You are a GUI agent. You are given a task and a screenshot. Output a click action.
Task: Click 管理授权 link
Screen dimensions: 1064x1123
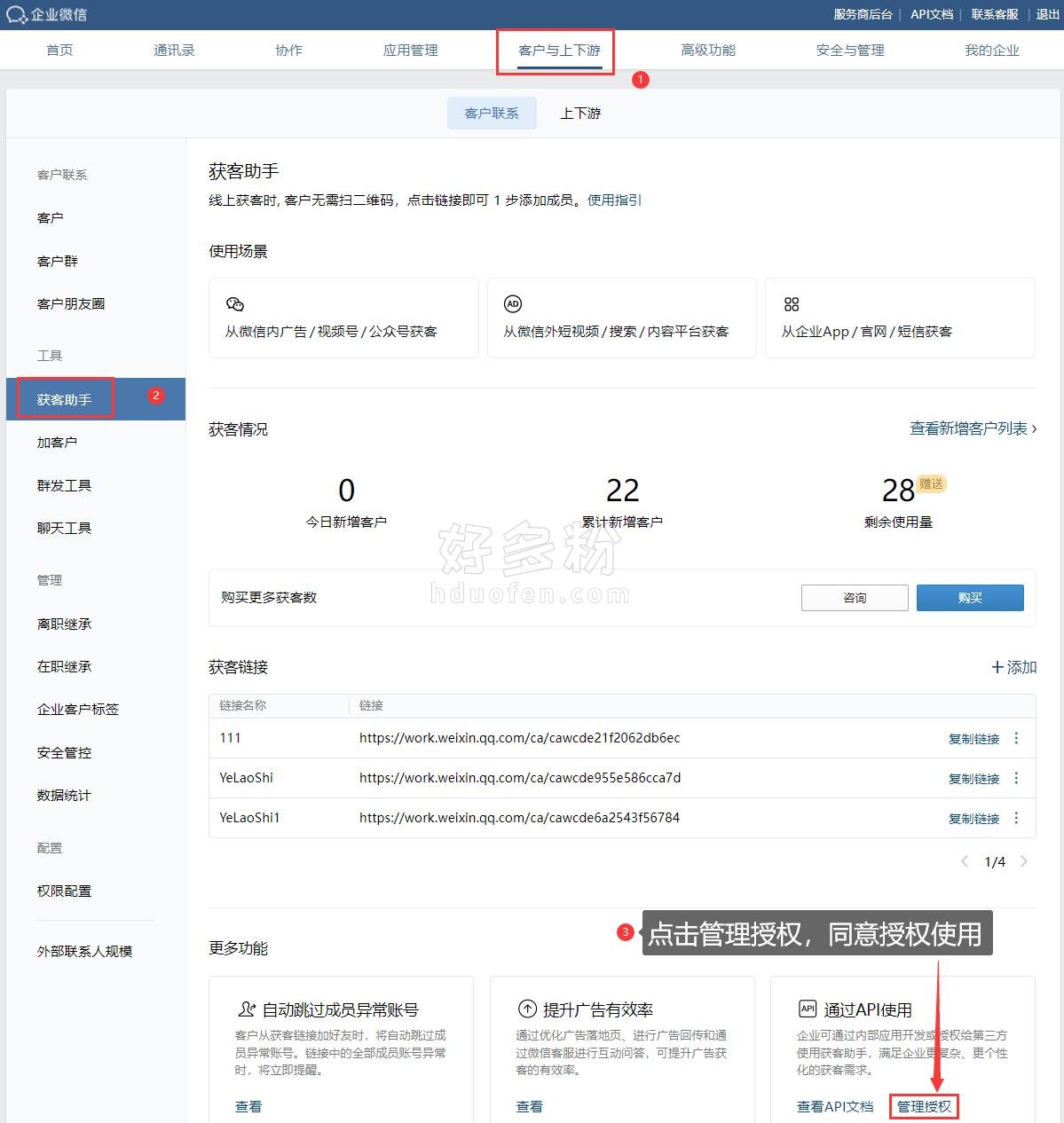coord(924,1107)
